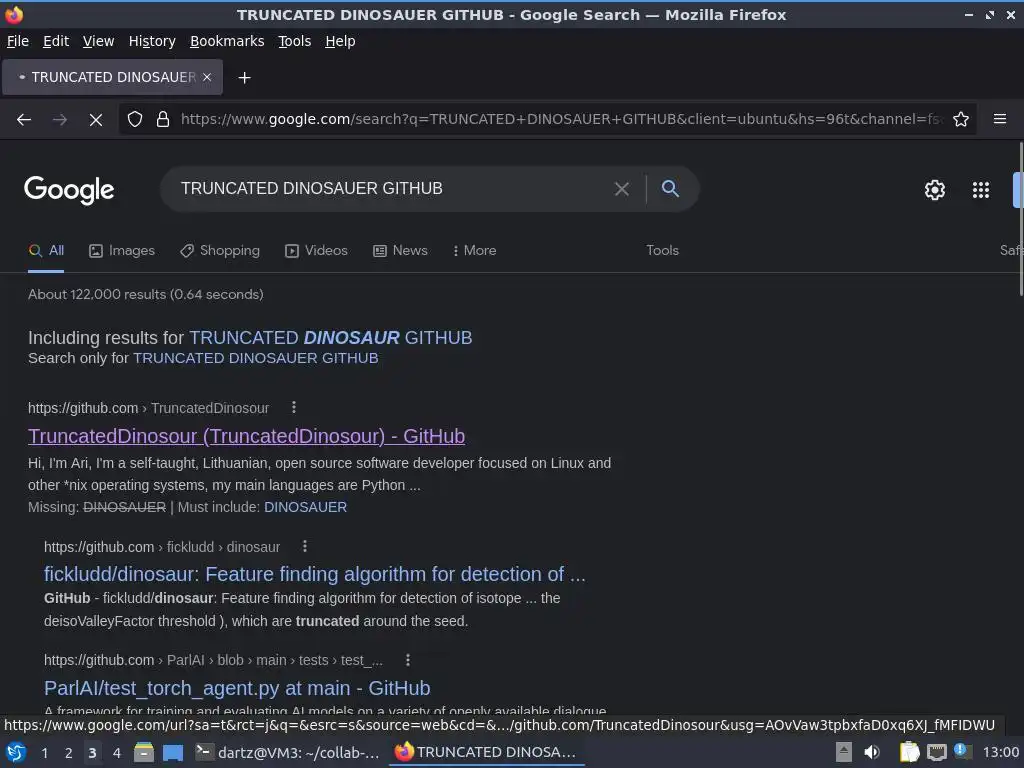Screen dimensions: 1024x768
Task: Open the Google apps grid
Action: pyautogui.click(x=981, y=190)
